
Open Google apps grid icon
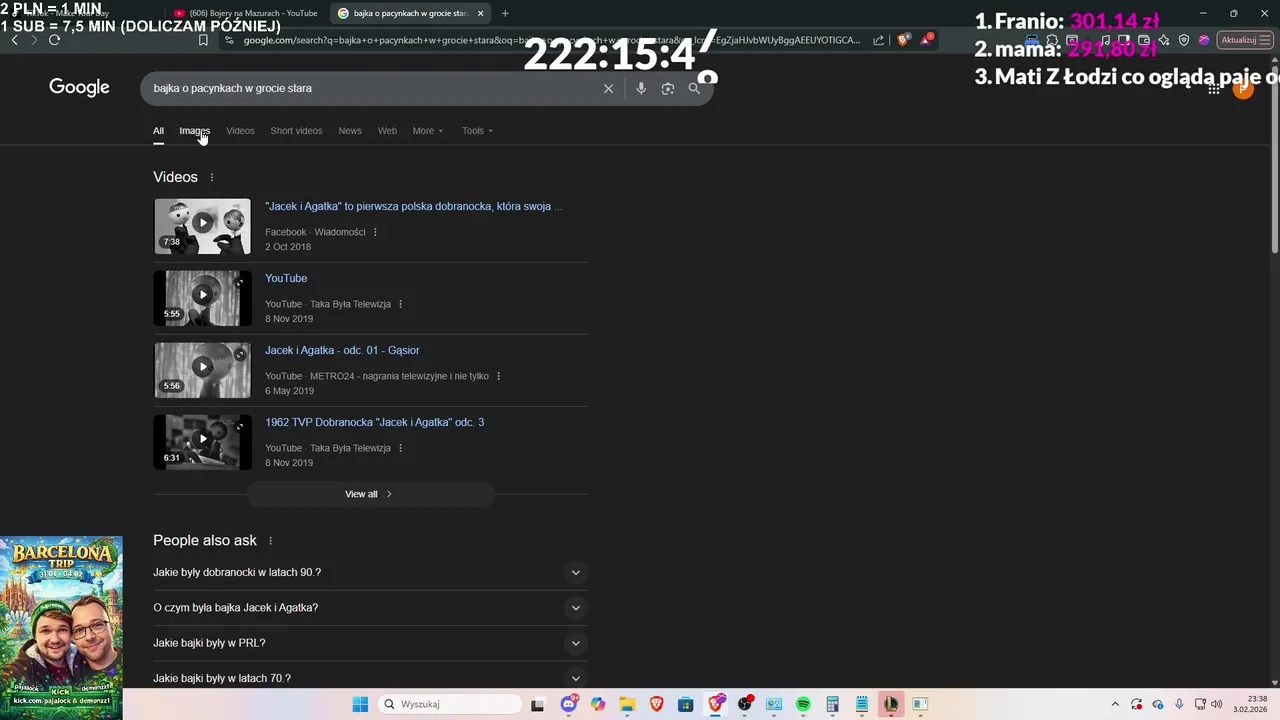(1214, 89)
